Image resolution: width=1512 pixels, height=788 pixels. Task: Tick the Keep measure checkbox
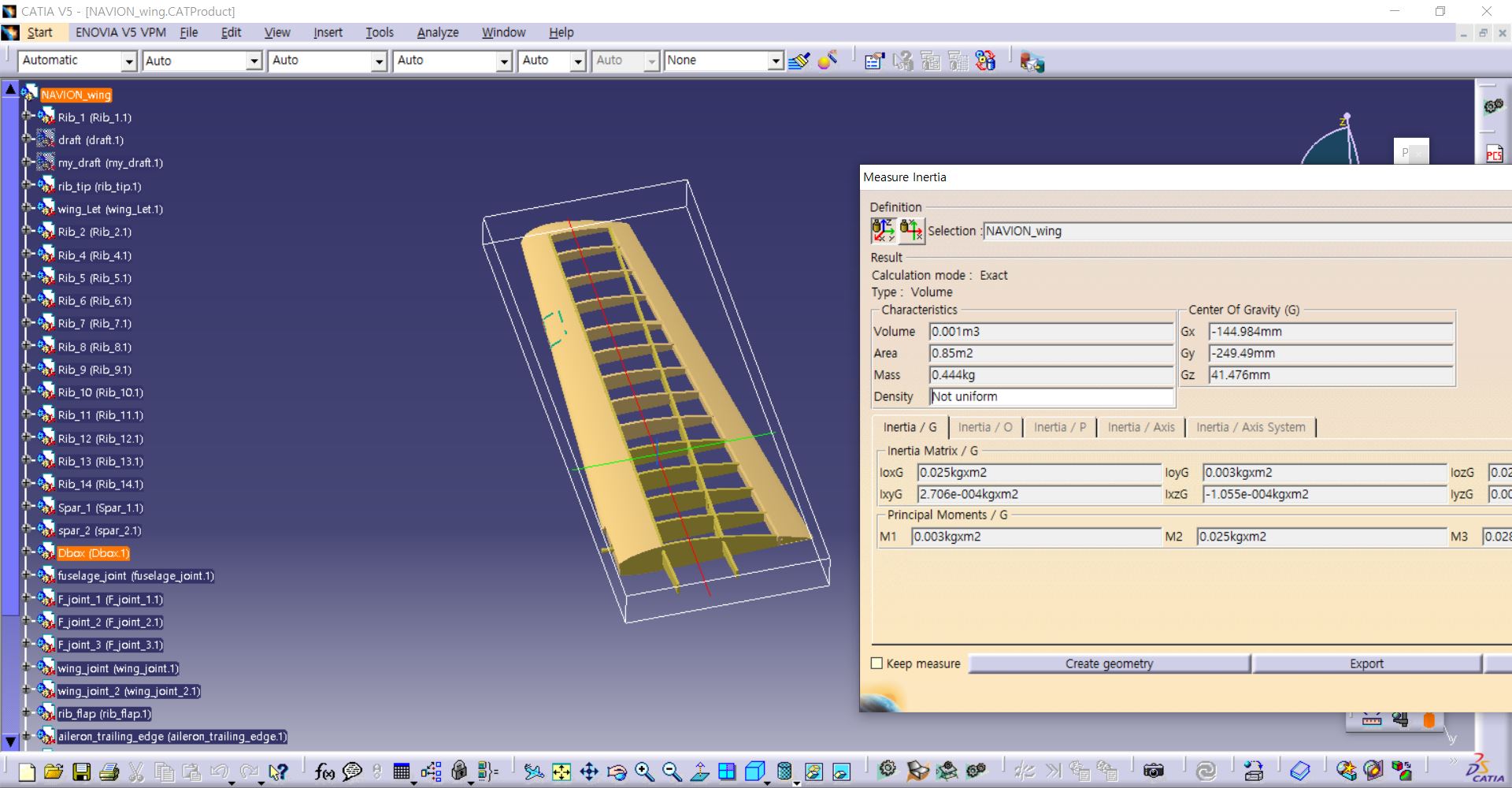[x=876, y=663]
